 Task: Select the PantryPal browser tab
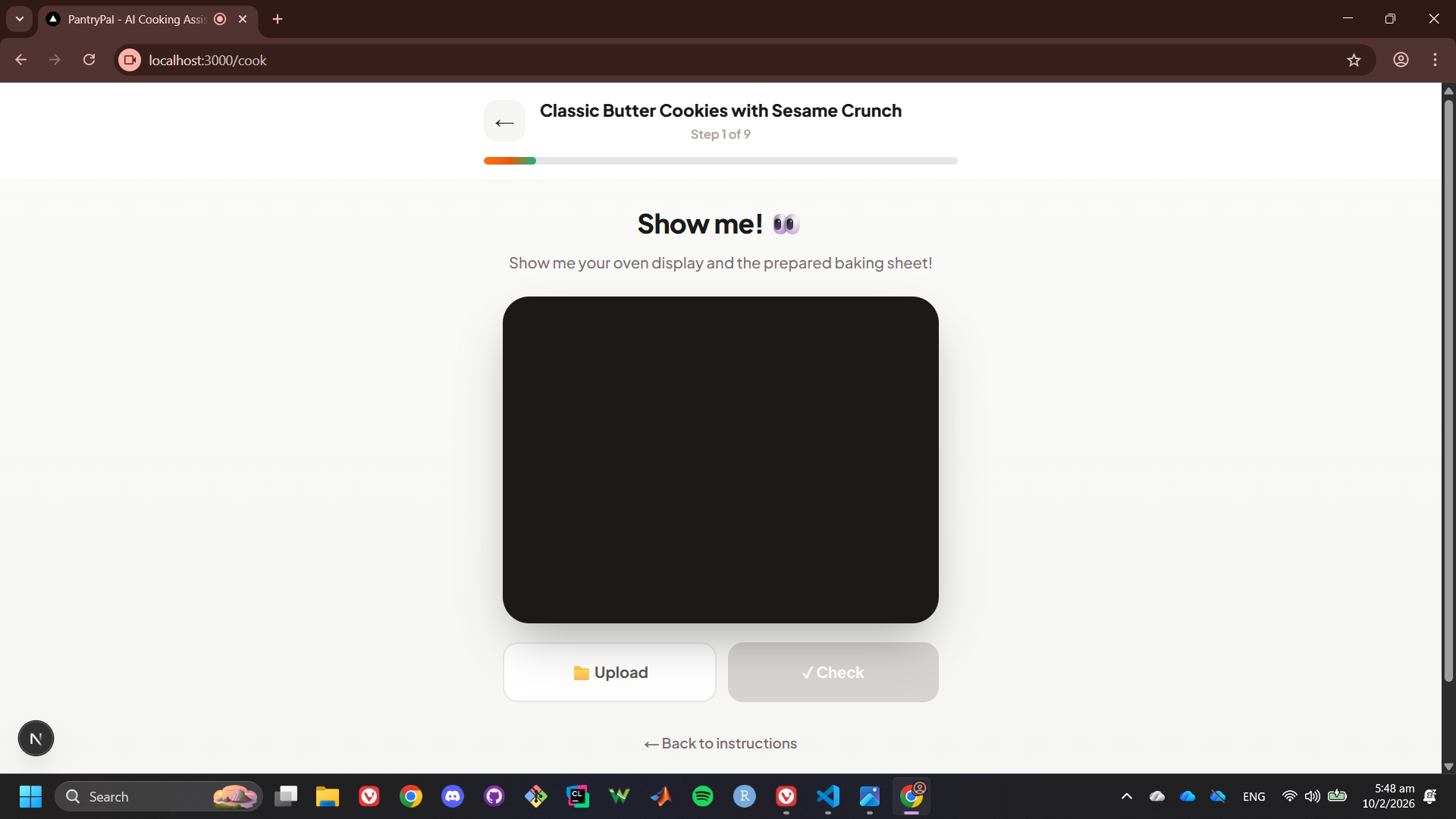point(136,19)
